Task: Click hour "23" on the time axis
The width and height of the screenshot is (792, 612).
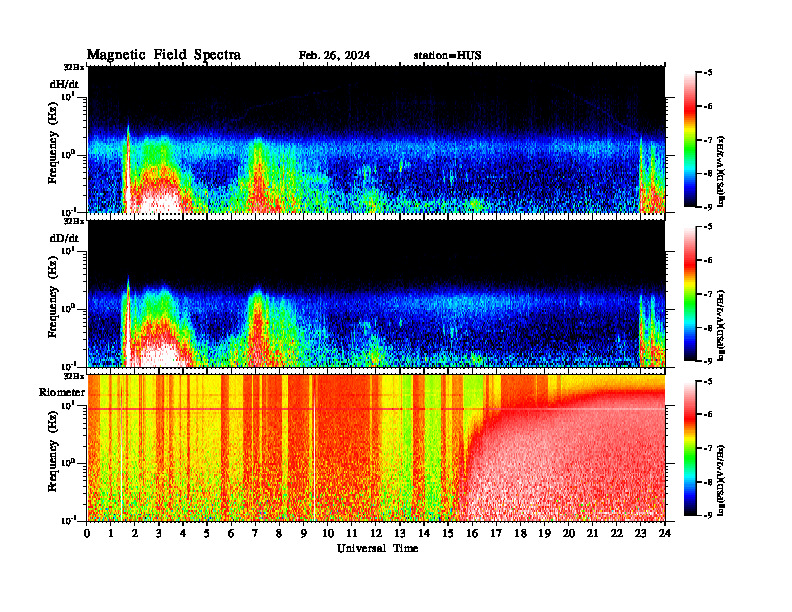Action: point(640,534)
